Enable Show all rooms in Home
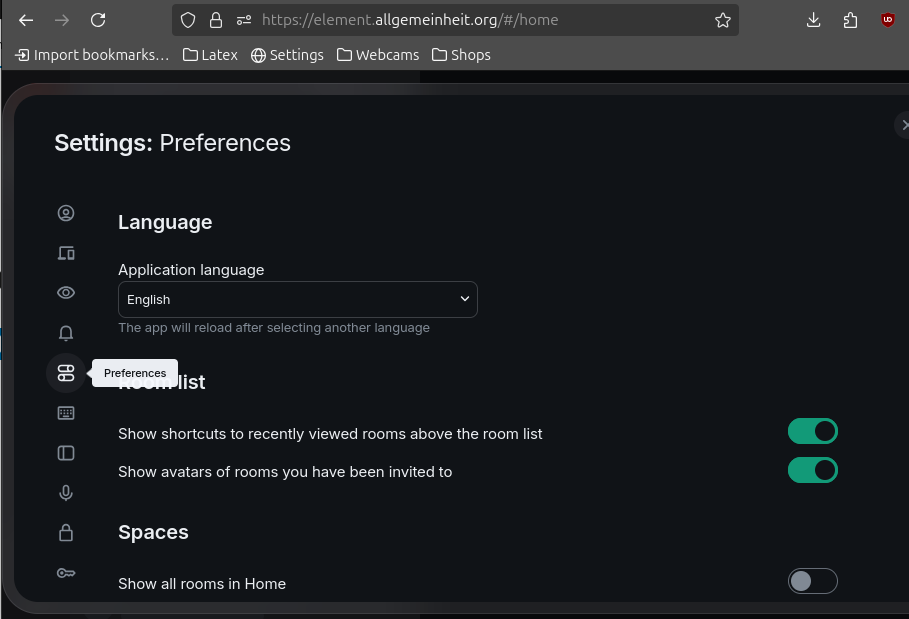 pyautogui.click(x=812, y=581)
